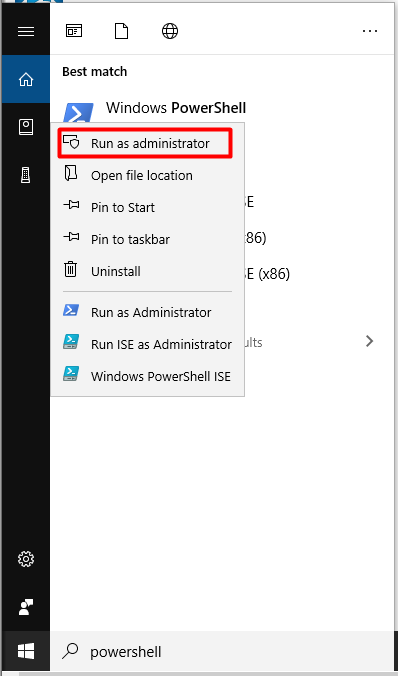Image resolution: width=398 pixels, height=676 pixels.
Task: Choose 'Open file location' from context menu
Action: (x=147, y=175)
